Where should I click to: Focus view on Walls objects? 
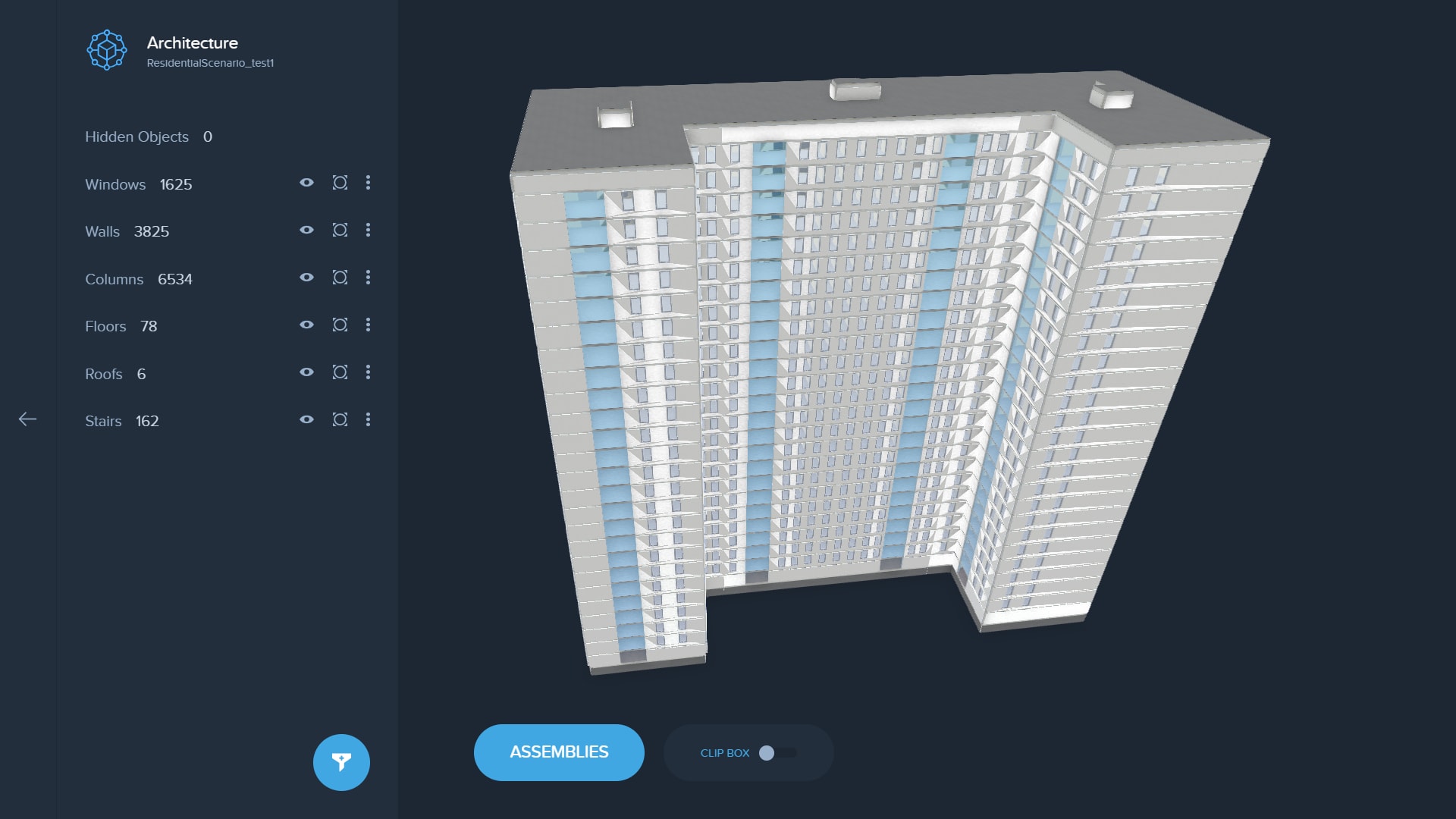pyautogui.click(x=340, y=230)
